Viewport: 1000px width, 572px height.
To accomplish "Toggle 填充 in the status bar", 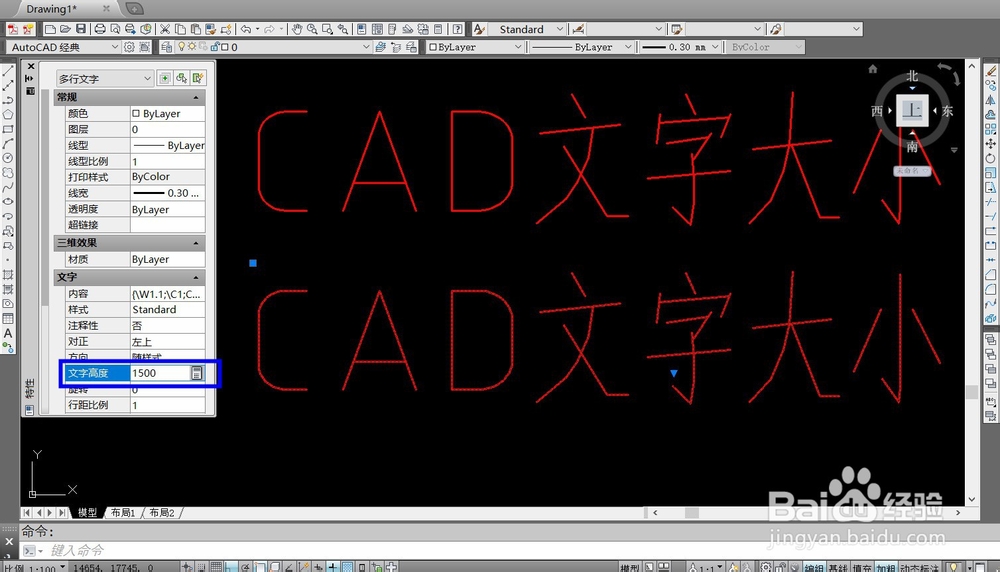I will 862,567.
